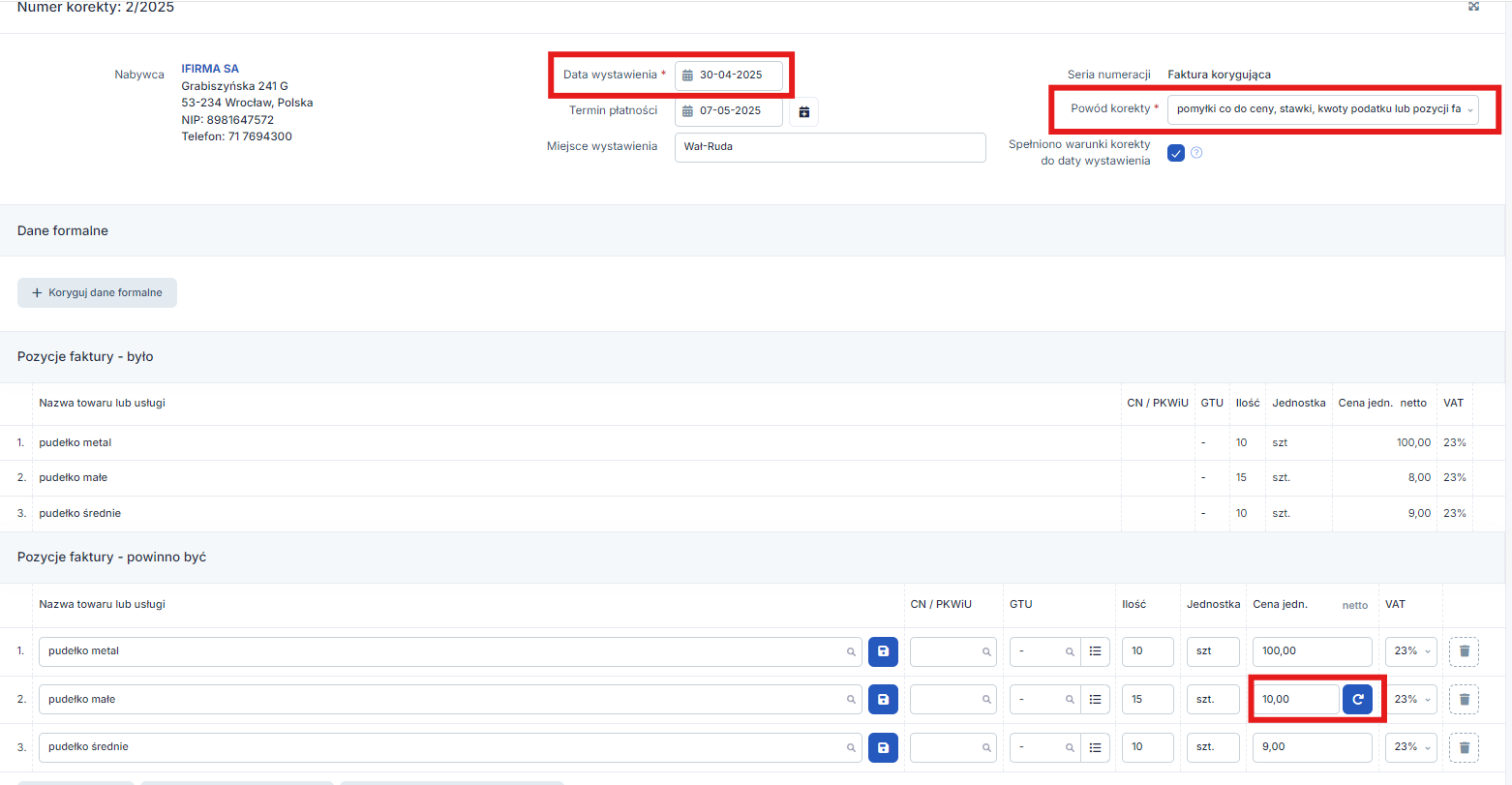Click unit field szt. for pudełko średnie
Screen dimensions: 1512x785
pos(1213,747)
